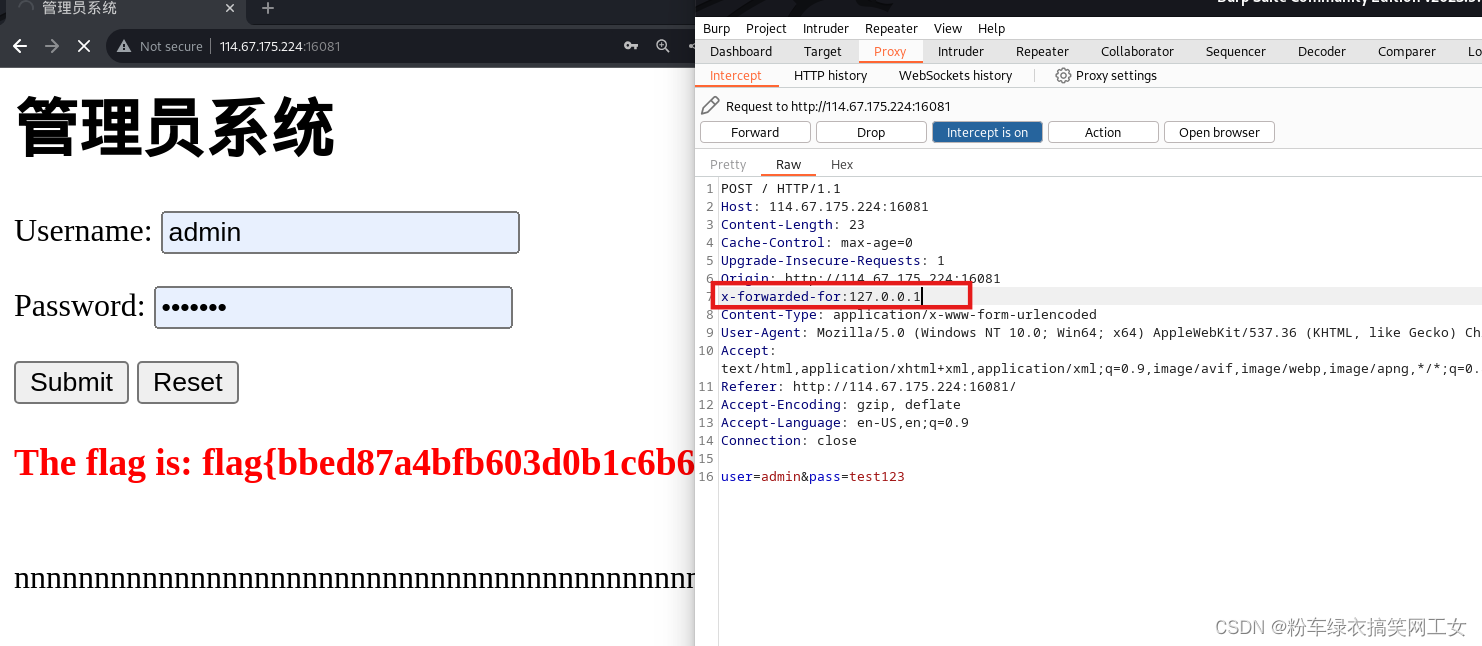Select the Pretty request view

coord(727,164)
